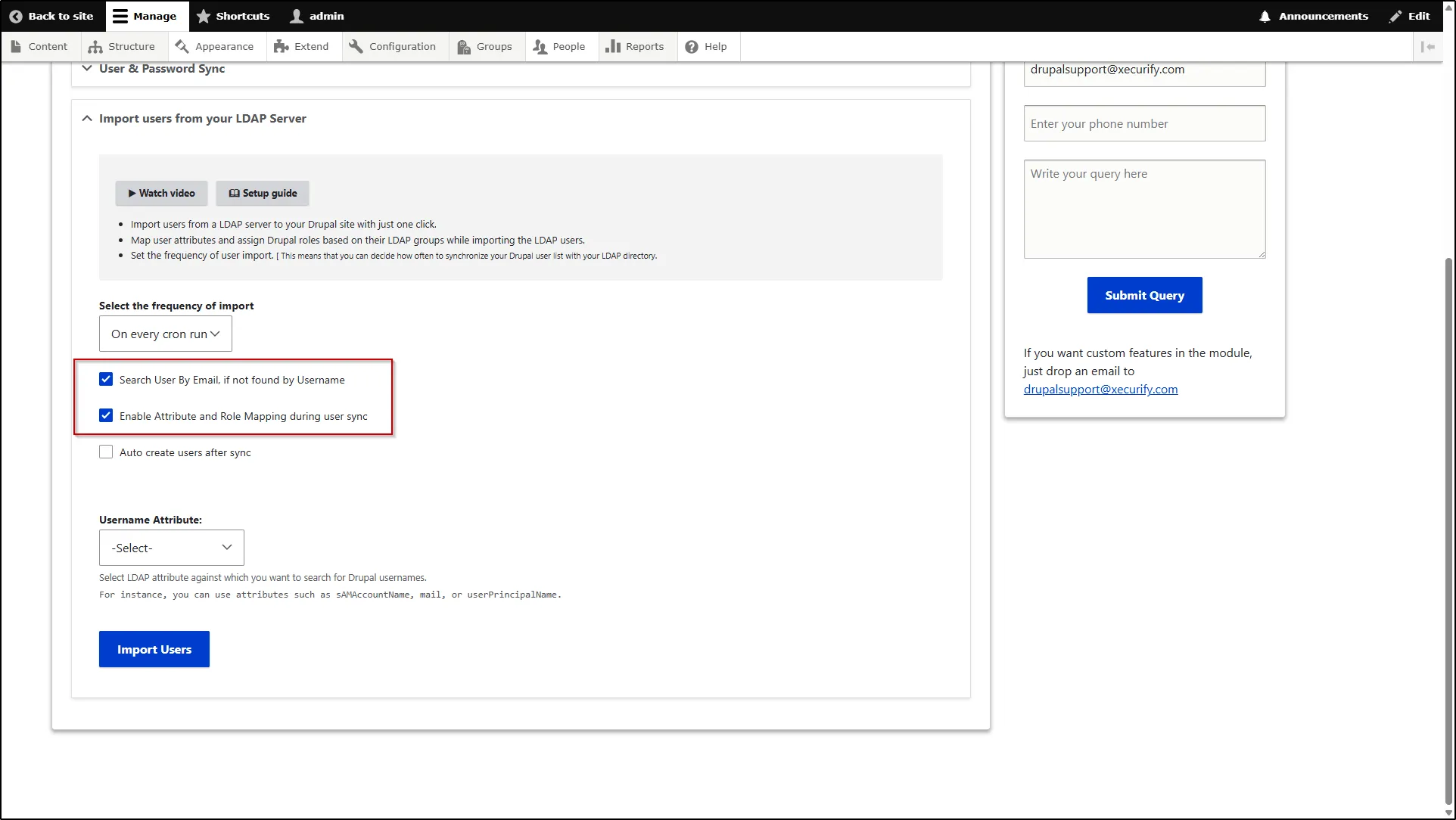Open the Help question mark icon
The height and width of the screenshot is (820, 1456).
pos(689,46)
